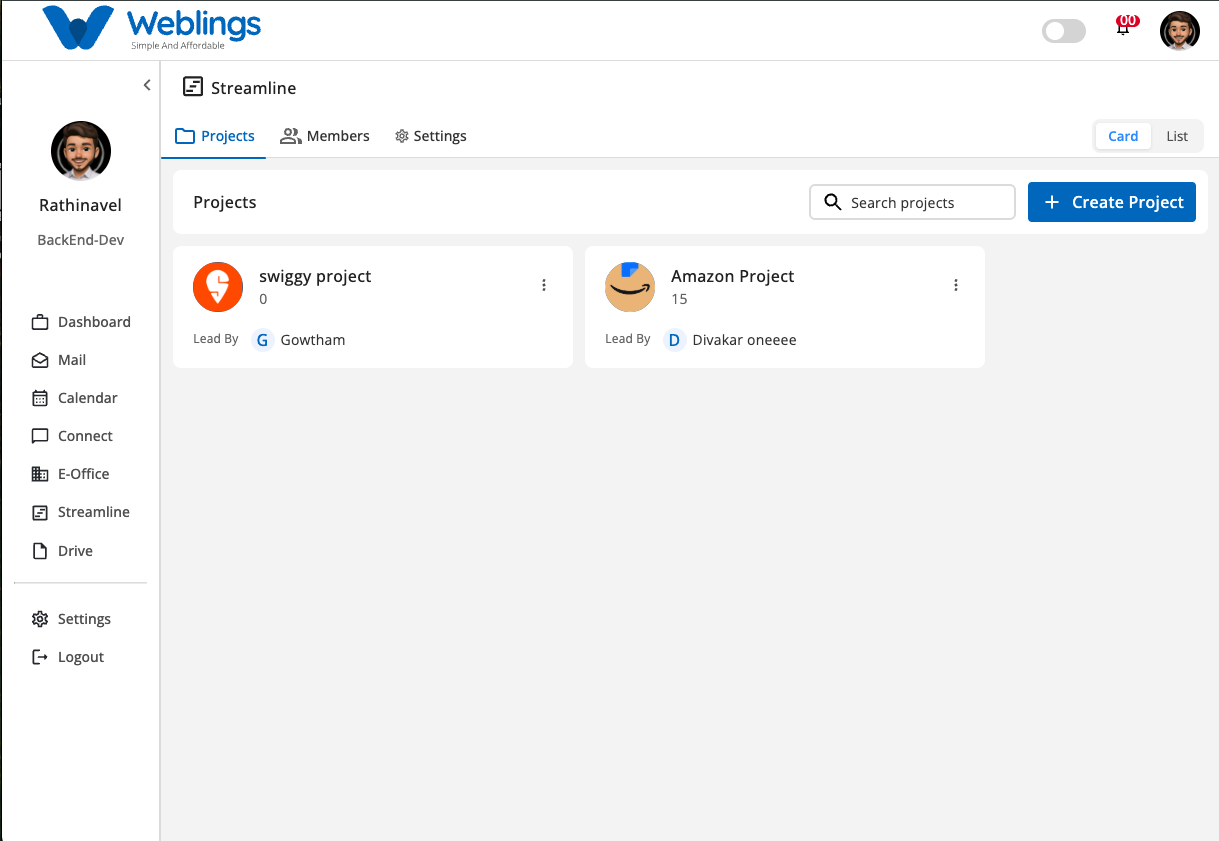The image size is (1219, 841).
Task: Switch to Card view
Action: [x=1123, y=136]
